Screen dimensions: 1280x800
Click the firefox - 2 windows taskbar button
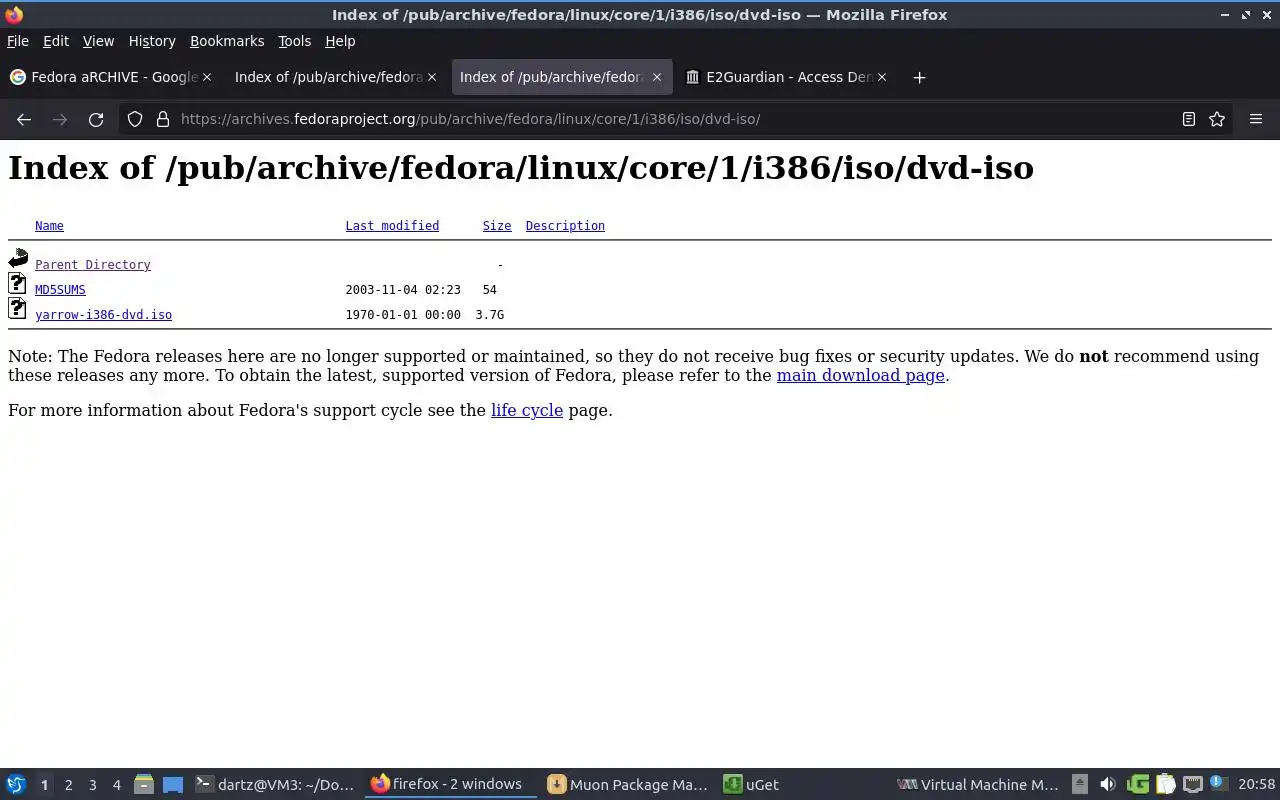point(451,785)
